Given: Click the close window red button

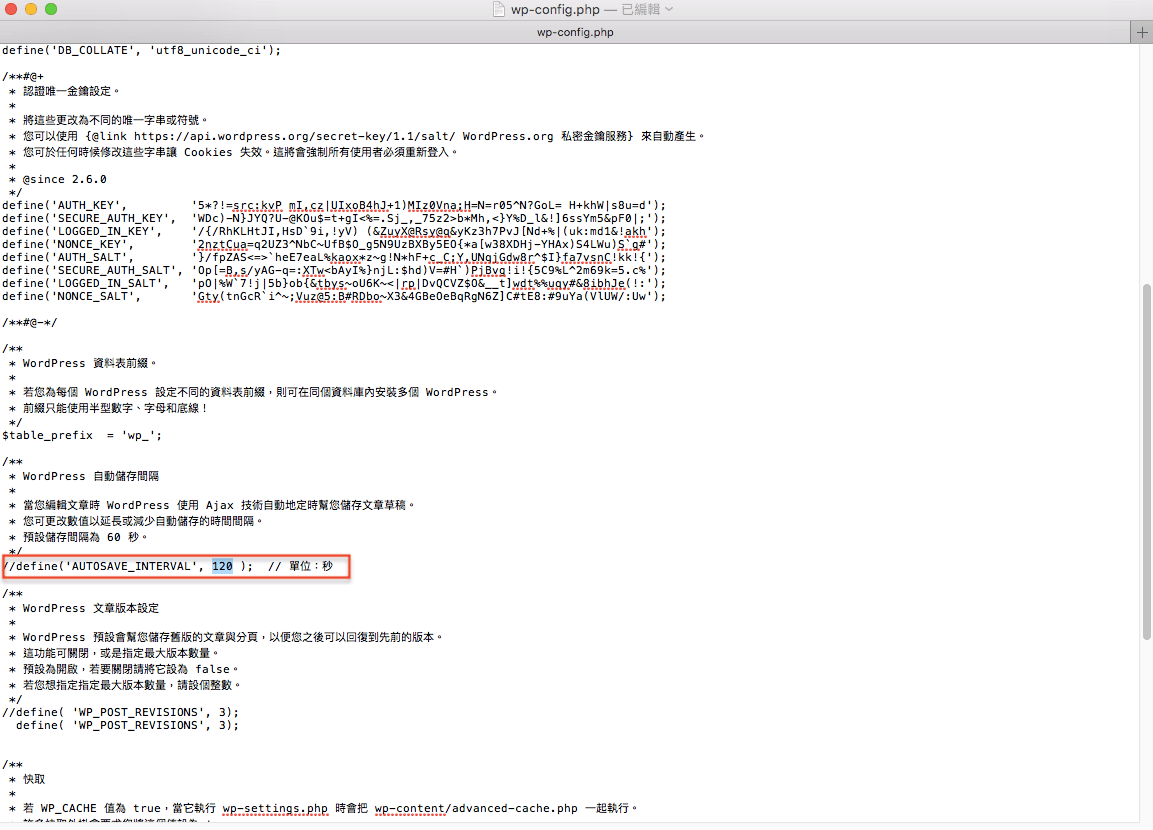Looking at the screenshot, I should tap(10, 9).
